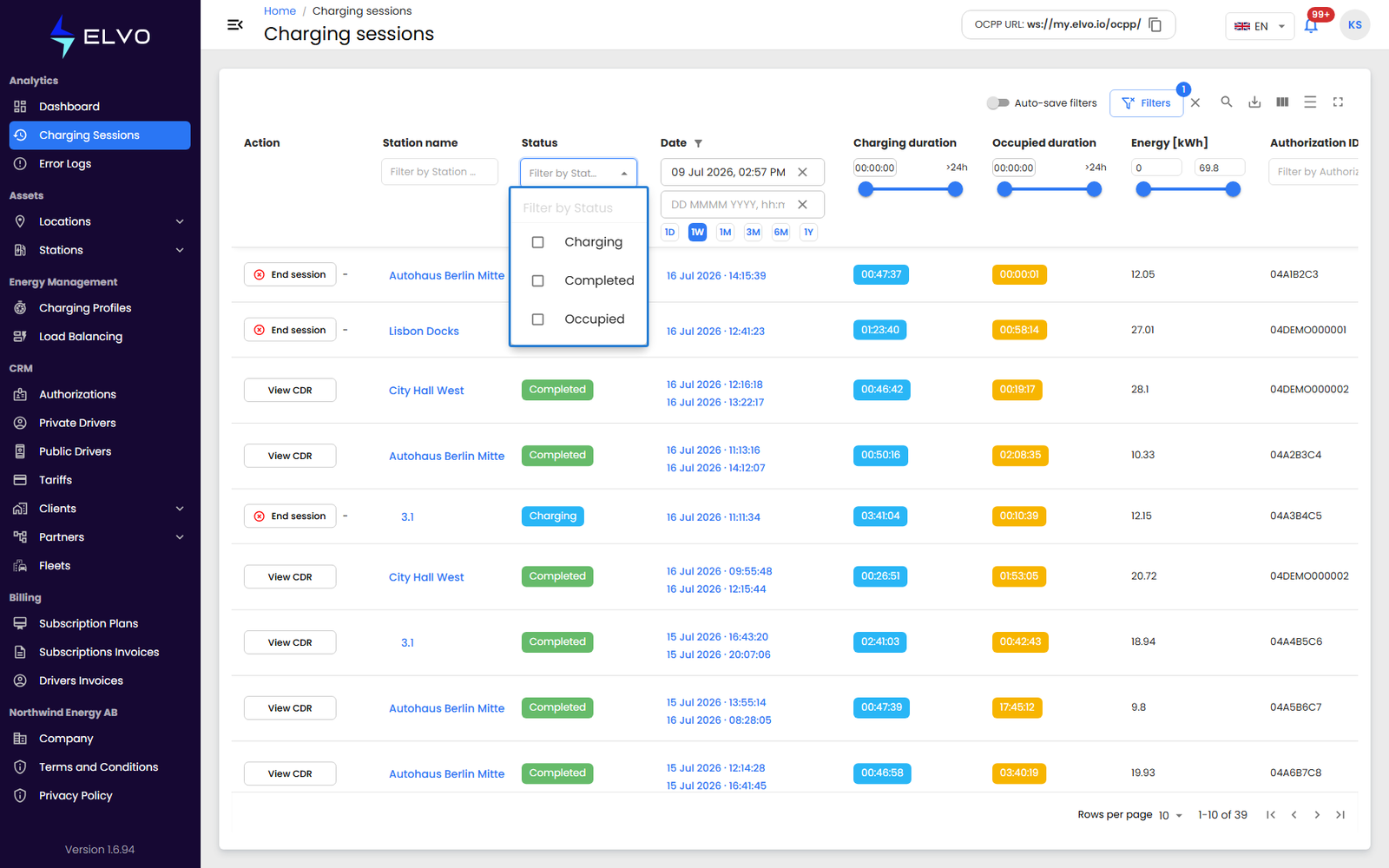
Task: View CDR for 04A2B3C4 row
Action: [290, 456]
